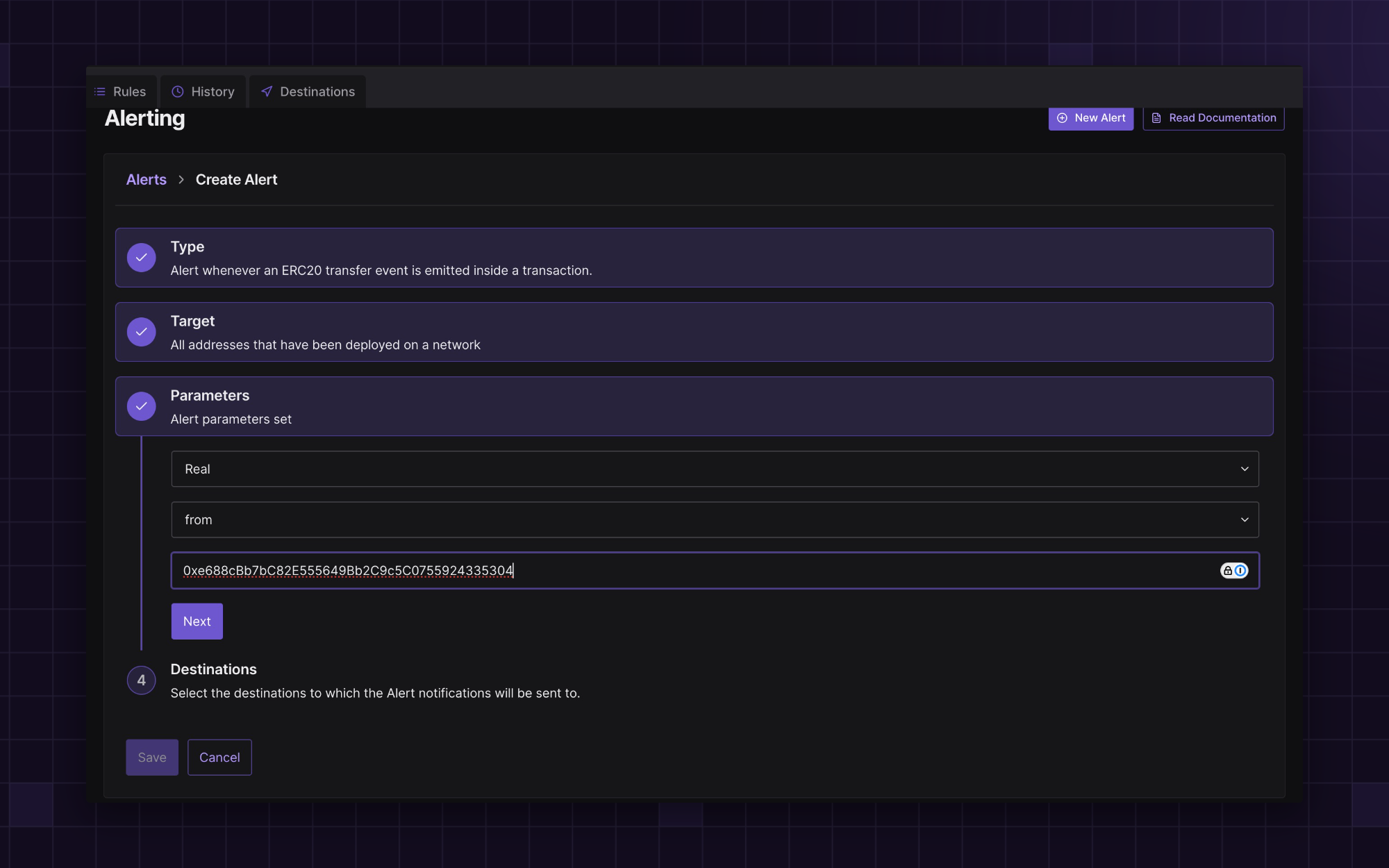
Task: Expand the Destinations step section
Action: click(213, 669)
